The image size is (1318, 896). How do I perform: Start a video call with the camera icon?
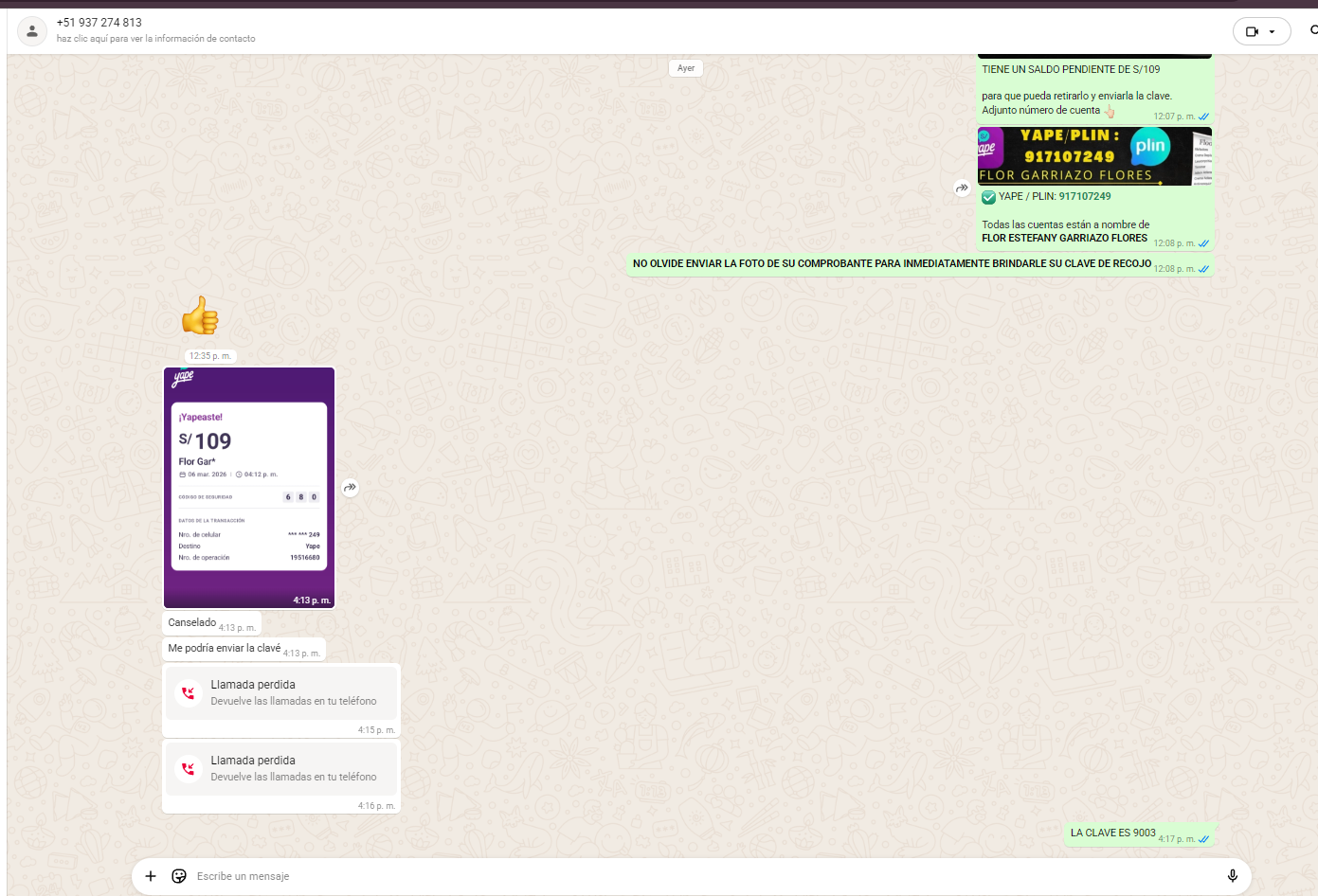(1252, 31)
